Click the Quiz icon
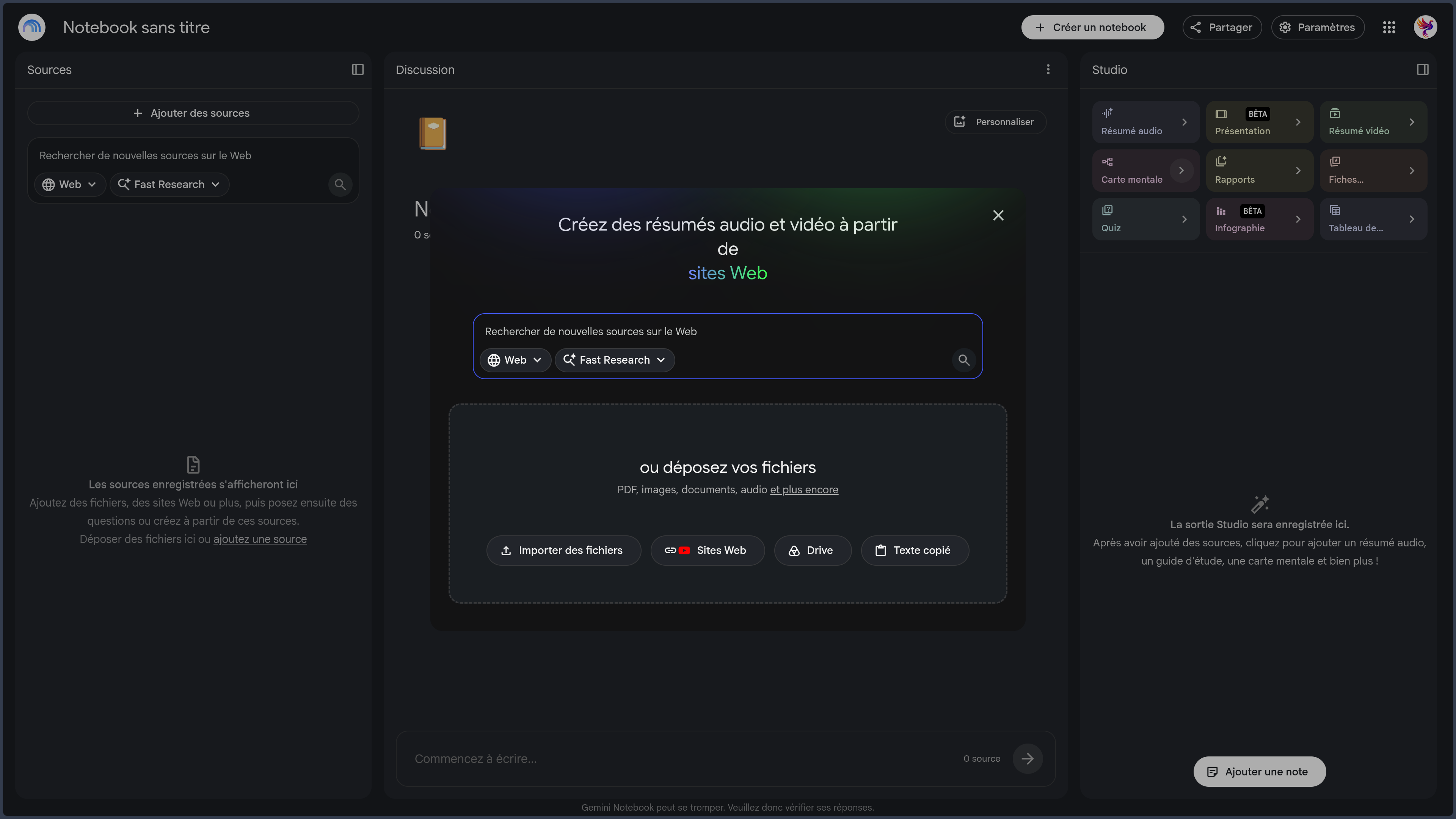The height and width of the screenshot is (819, 1456). coord(1107,210)
